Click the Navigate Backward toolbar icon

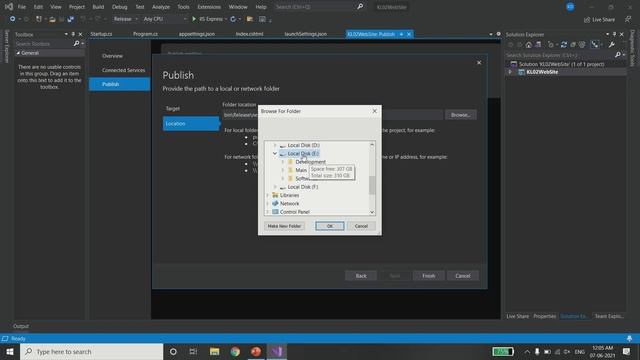[x=12, y=19]
